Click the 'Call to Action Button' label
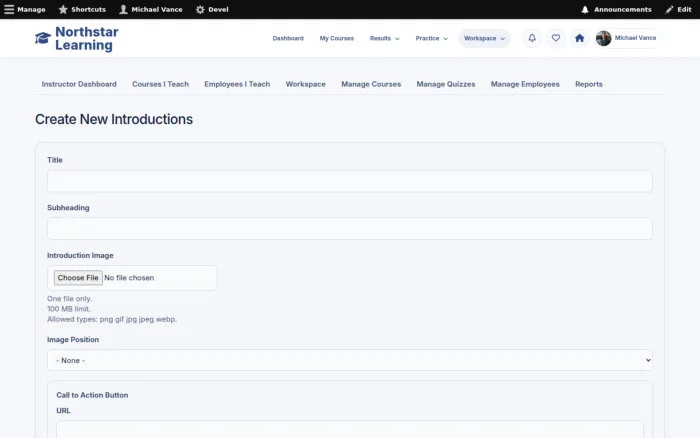The width and height of the screenshot is (700, 438). point(92,395)
